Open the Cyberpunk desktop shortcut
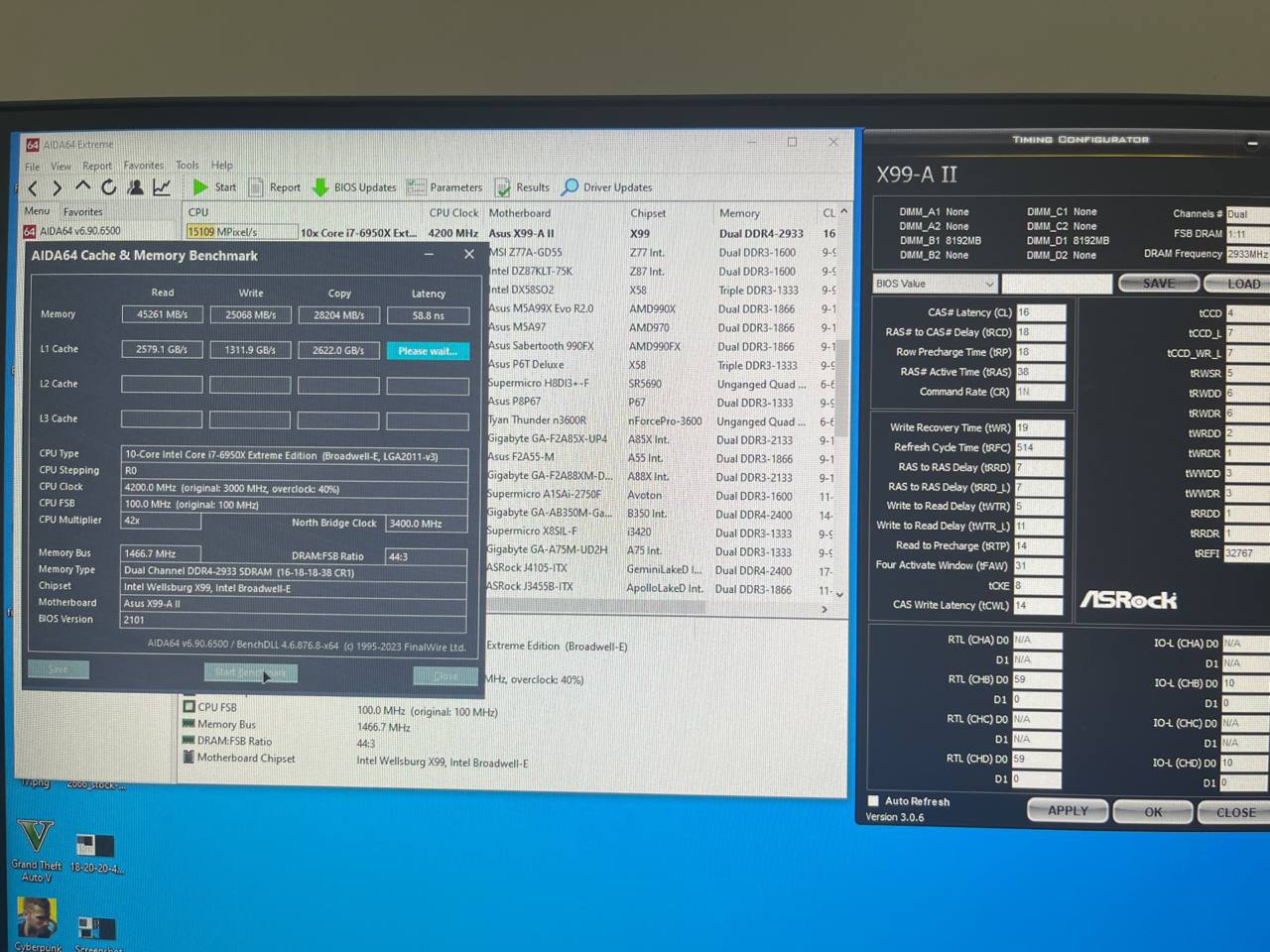 click(37, 925)
